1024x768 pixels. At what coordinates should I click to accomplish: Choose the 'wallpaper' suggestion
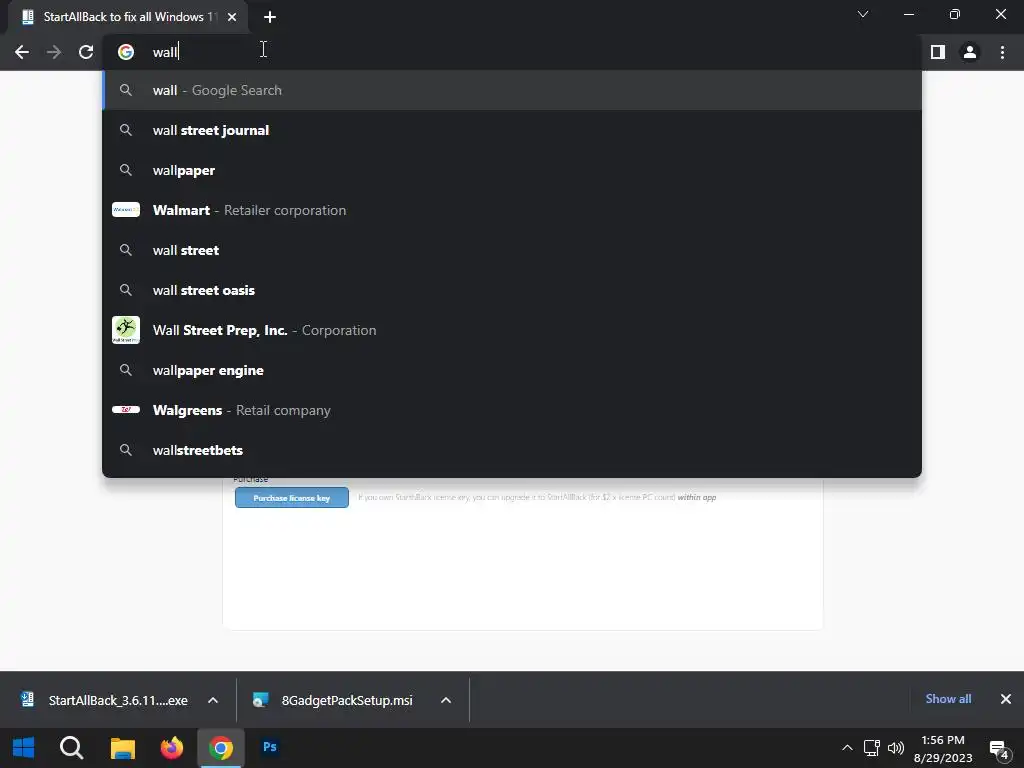[512, 170]
